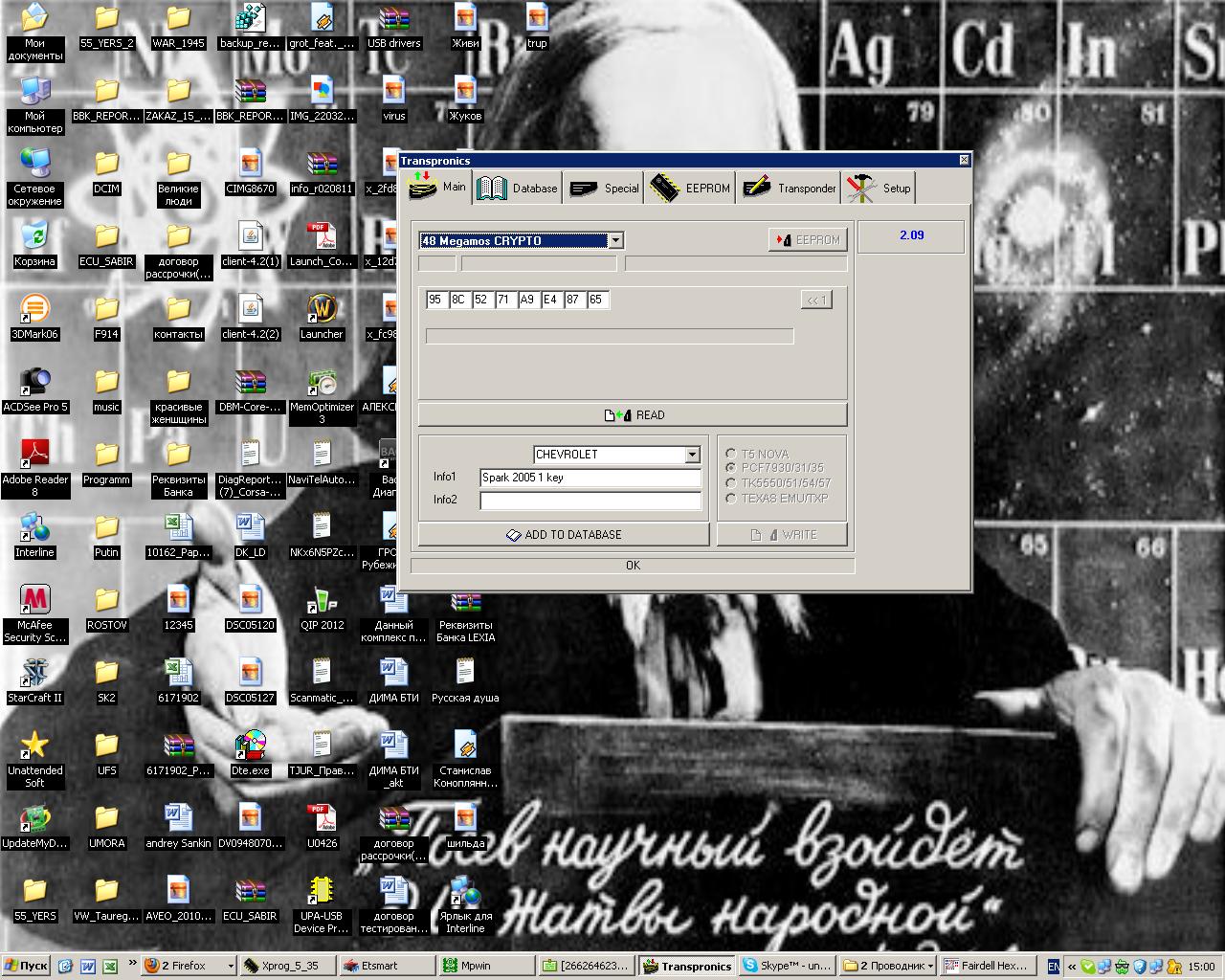
Task: Click the READ button
Action: 633,414
